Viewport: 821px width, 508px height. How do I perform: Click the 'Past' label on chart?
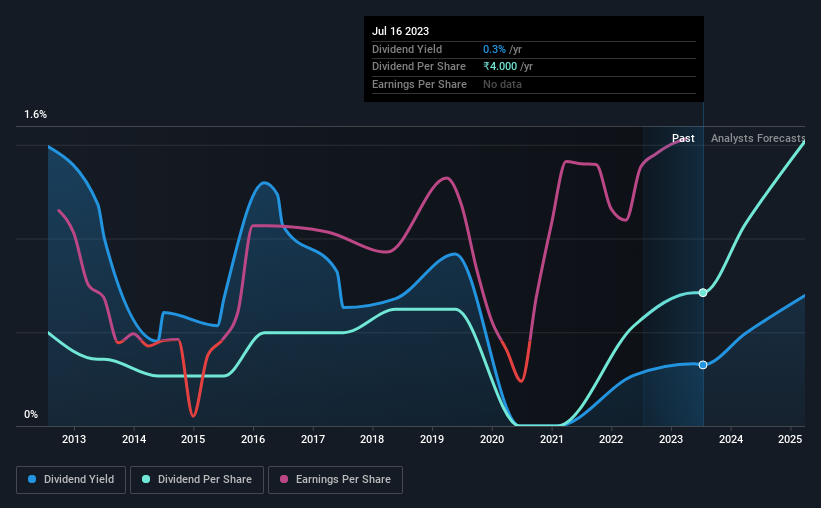[683, 138]
